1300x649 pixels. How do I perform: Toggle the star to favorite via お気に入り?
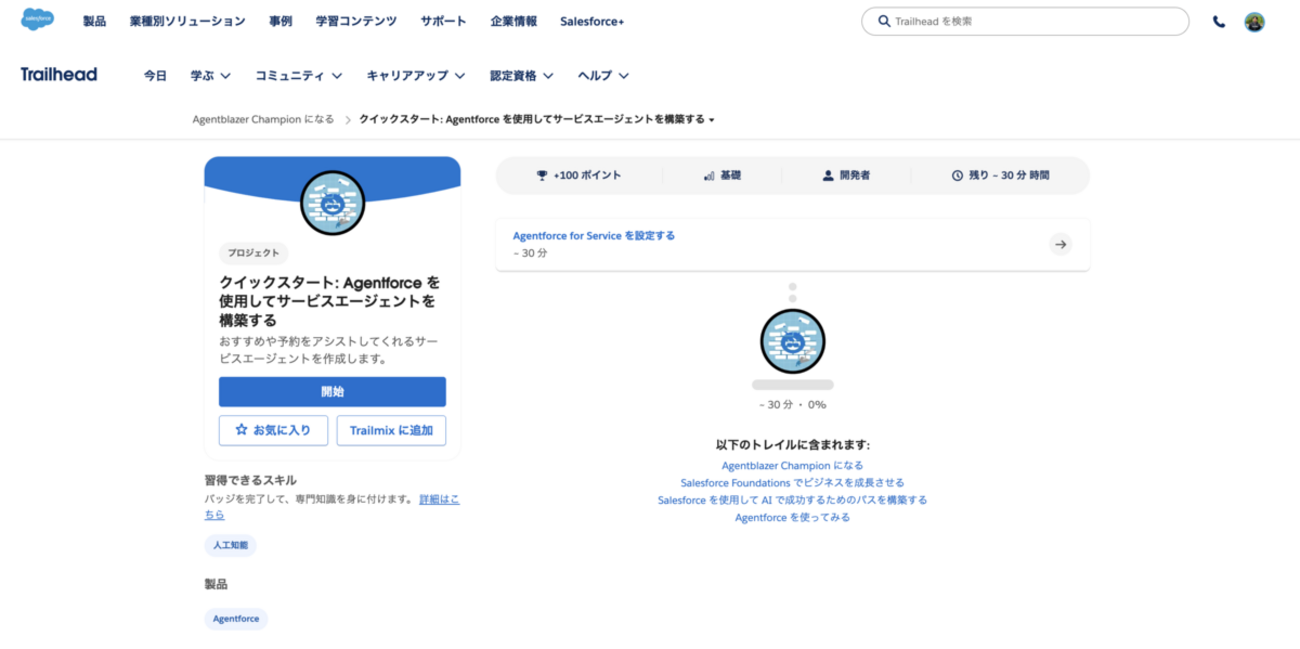coord(239,429)
